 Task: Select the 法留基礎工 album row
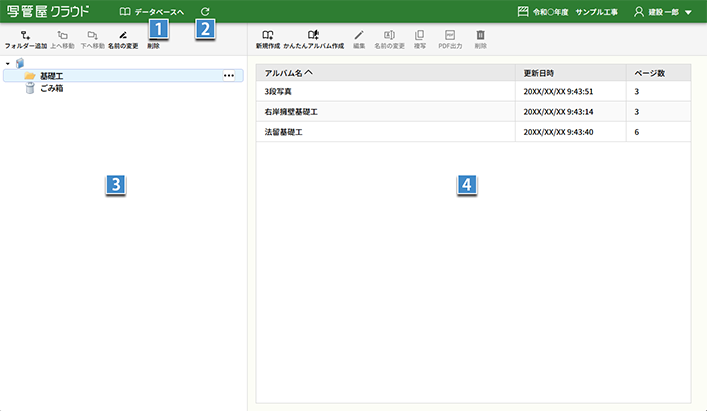click(x=473, y=132)
